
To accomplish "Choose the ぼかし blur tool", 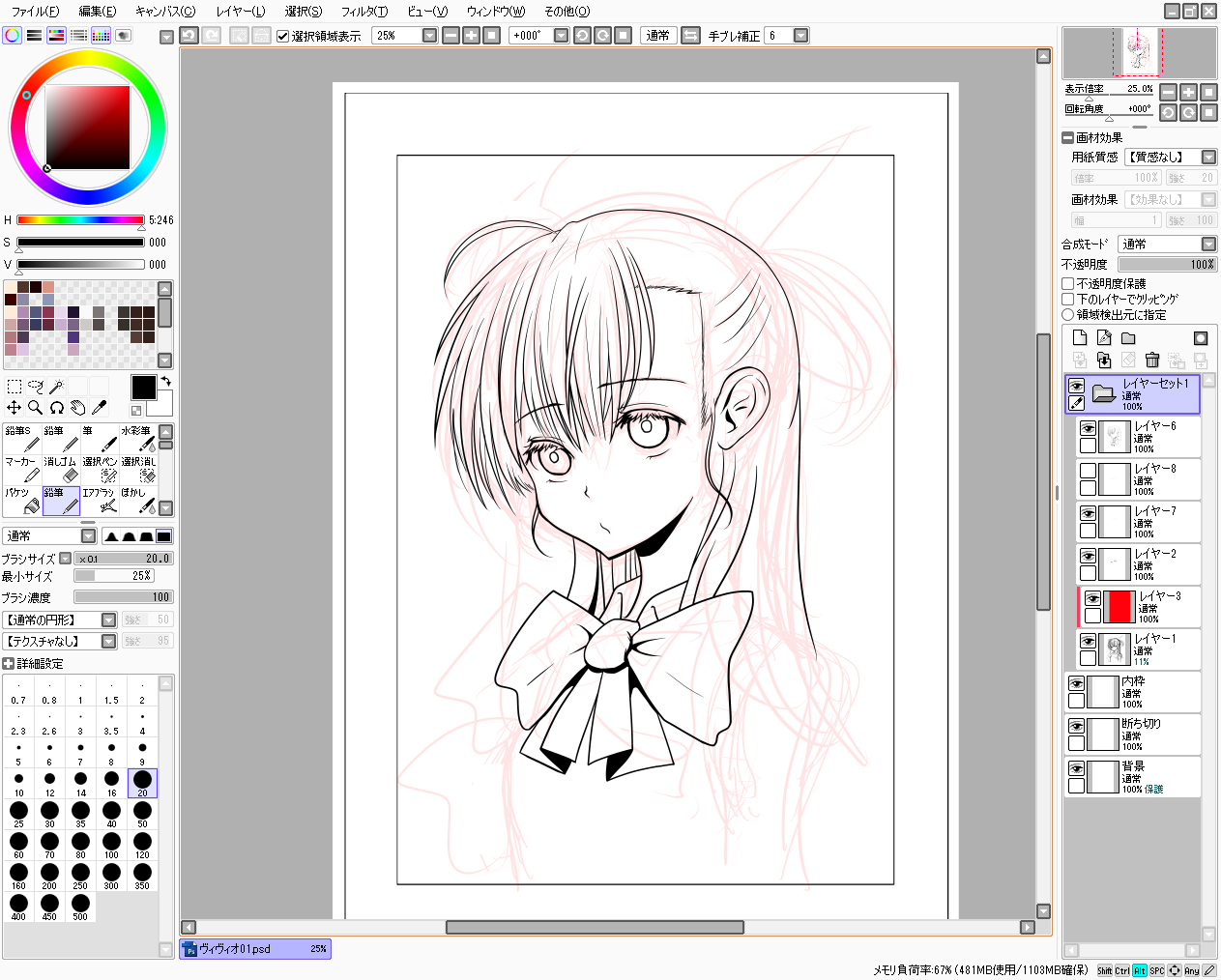I will click(x=138, y=501).
